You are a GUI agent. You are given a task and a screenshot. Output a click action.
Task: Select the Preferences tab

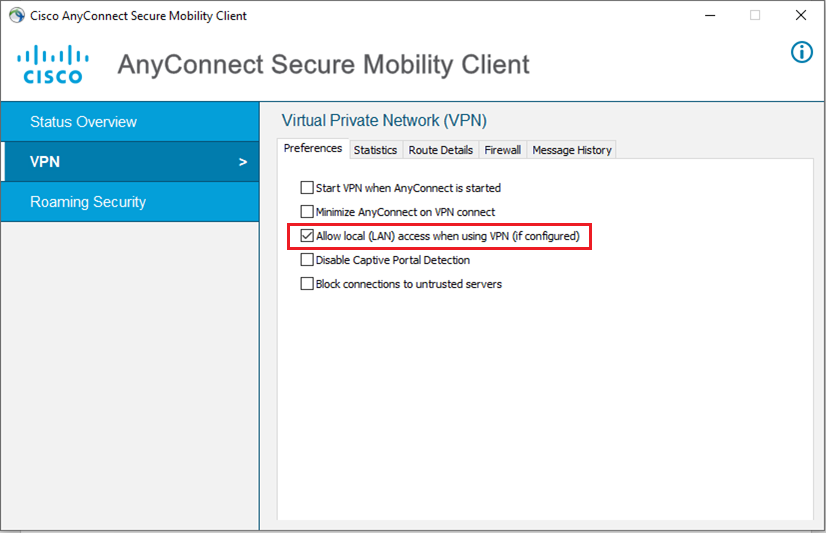pos(313,149)
